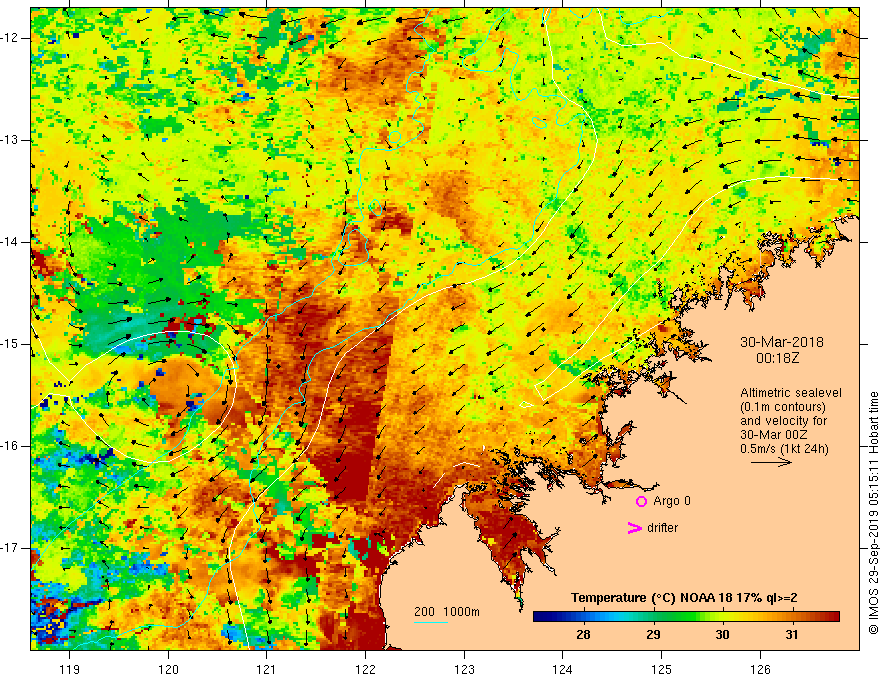Click the color bar value 29

(653, 635)
